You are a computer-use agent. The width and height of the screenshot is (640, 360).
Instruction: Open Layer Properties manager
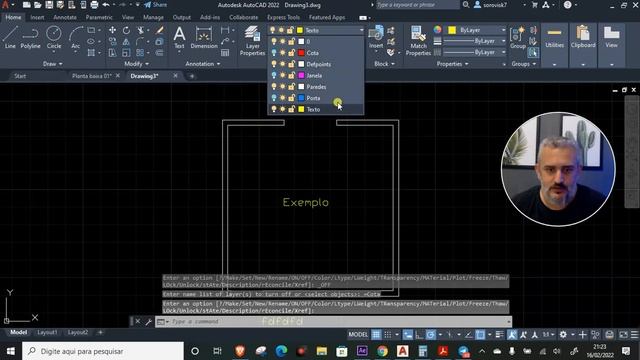coord(252,40)
